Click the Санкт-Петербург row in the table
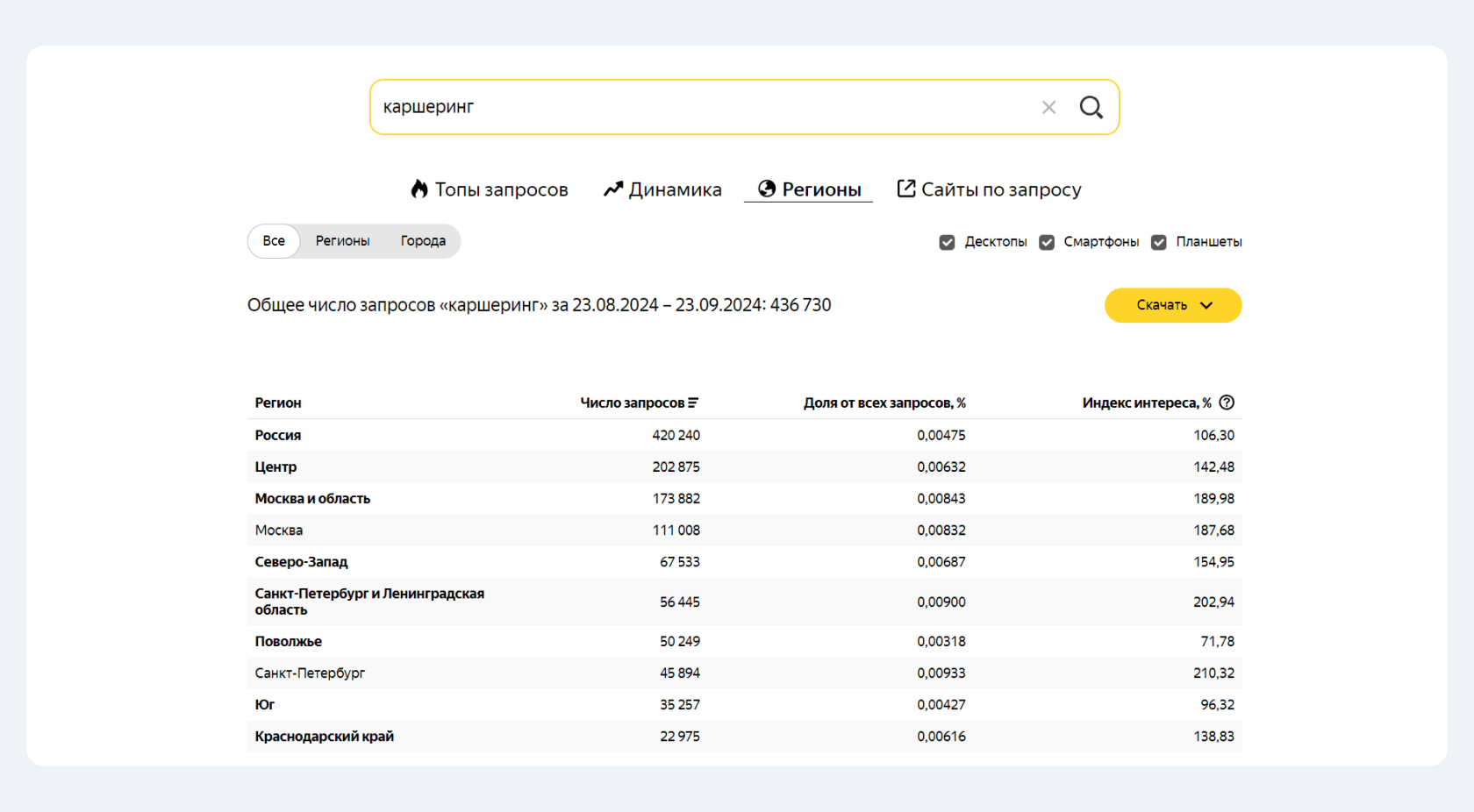This screenshot has width=1474, height=812. (311, 673)
